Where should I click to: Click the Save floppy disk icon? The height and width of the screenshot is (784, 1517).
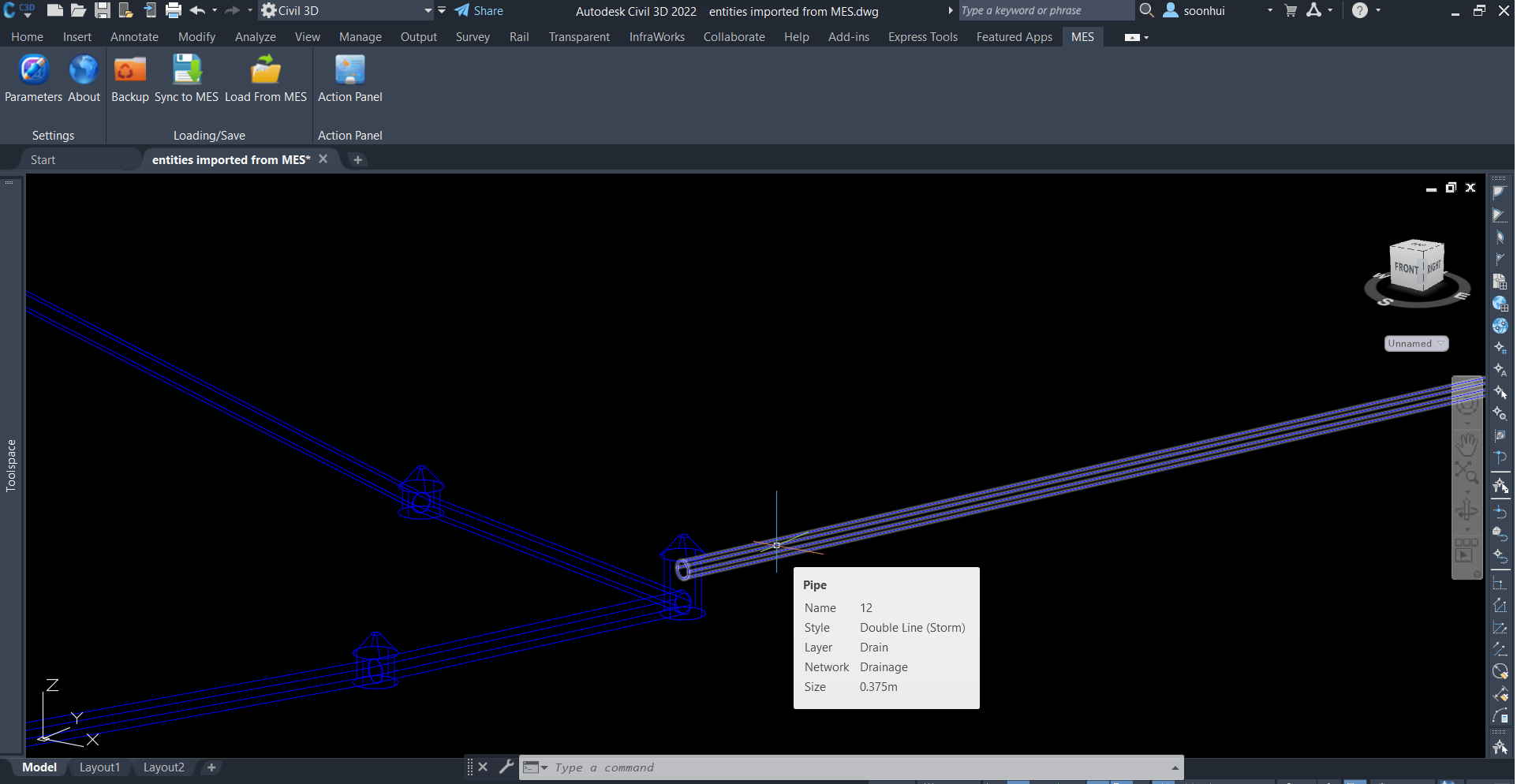pyautogui.click(x=103, y=10)
